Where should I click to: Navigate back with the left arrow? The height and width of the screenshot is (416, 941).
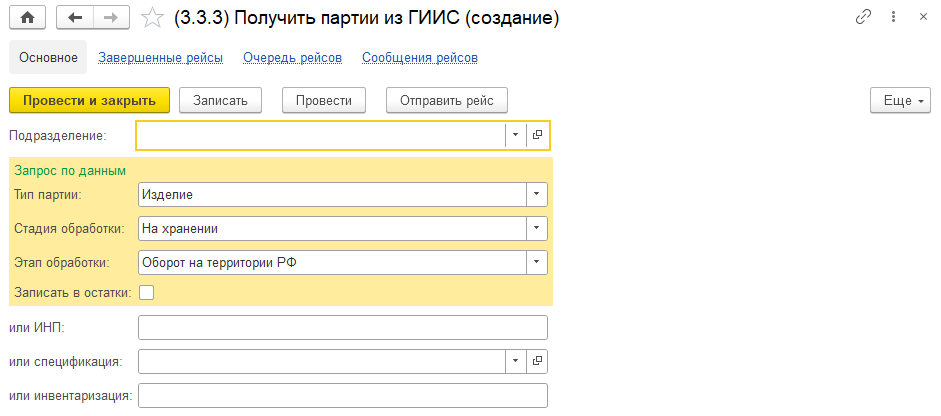click(x=76, y=18)
